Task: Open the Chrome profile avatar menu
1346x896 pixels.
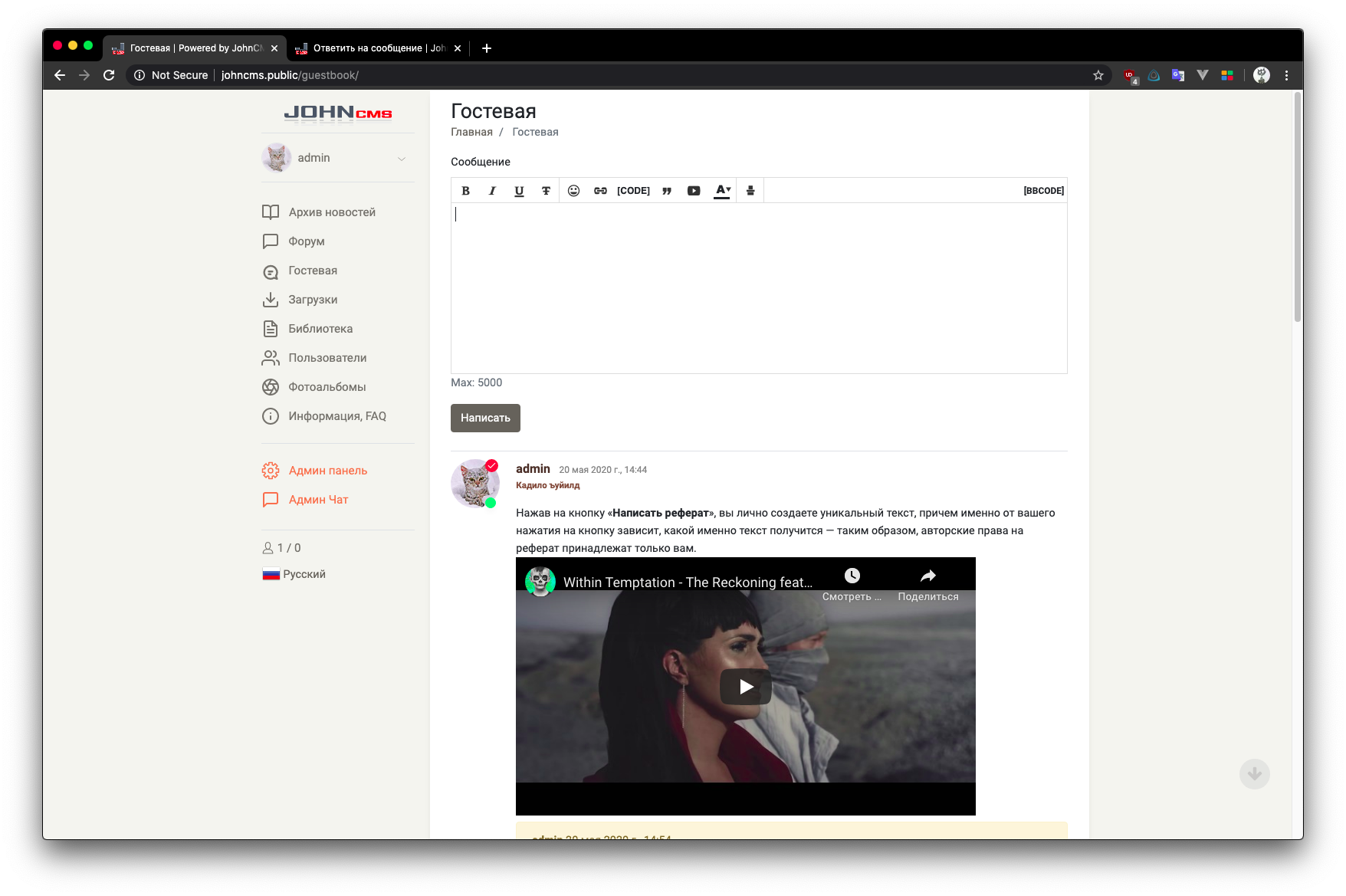Action: [1262, 75]
